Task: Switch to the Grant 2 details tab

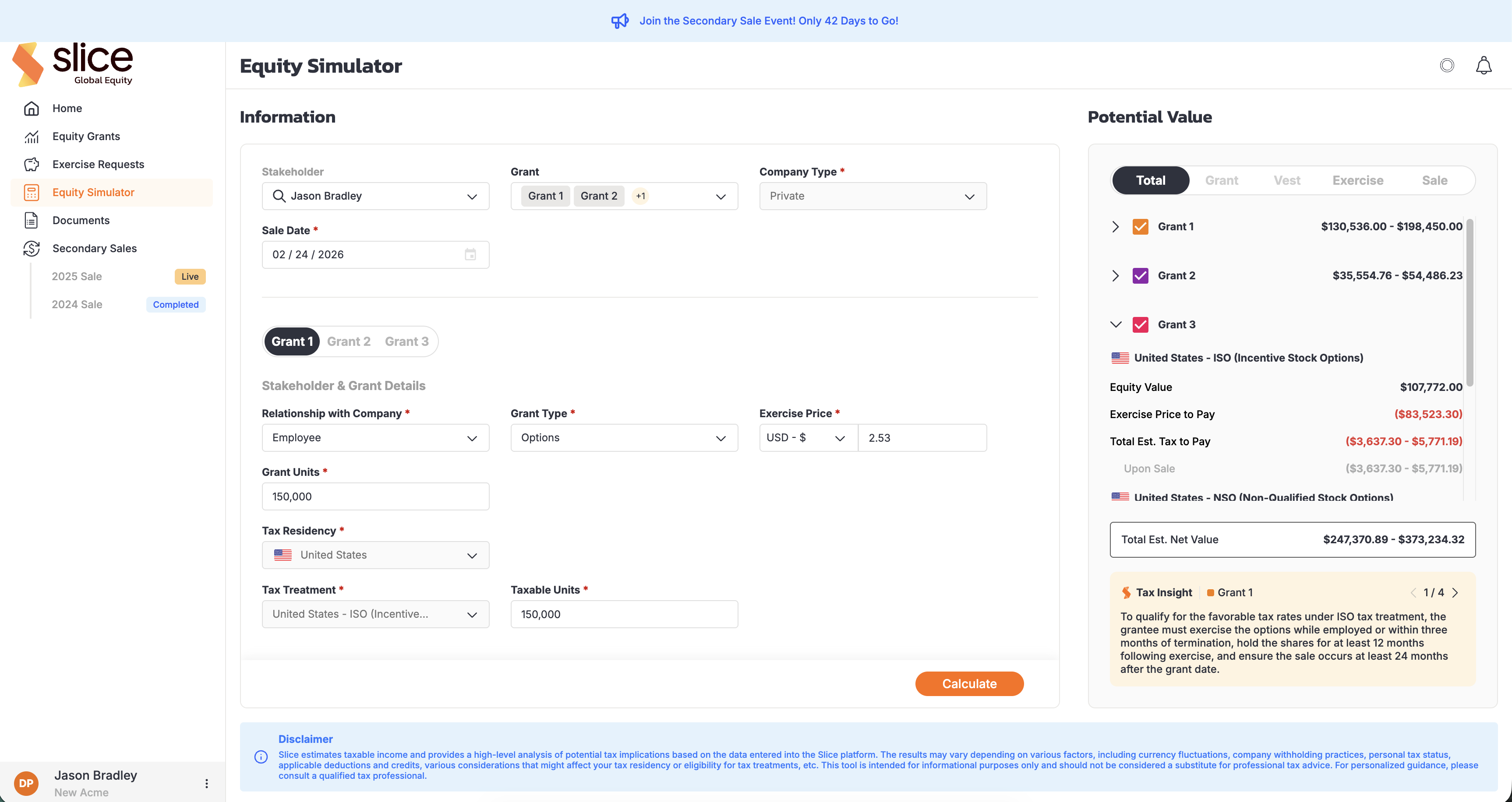Action: [x=349, y=341]
